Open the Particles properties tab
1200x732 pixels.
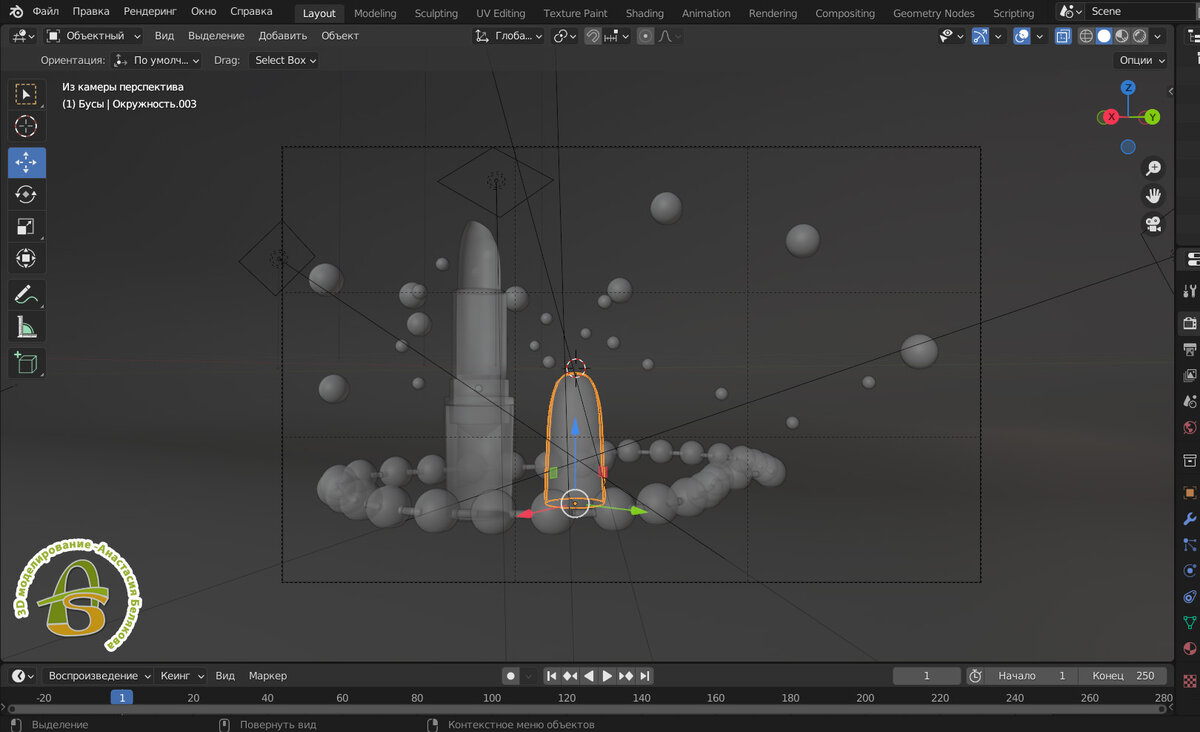pos(1190,545)
